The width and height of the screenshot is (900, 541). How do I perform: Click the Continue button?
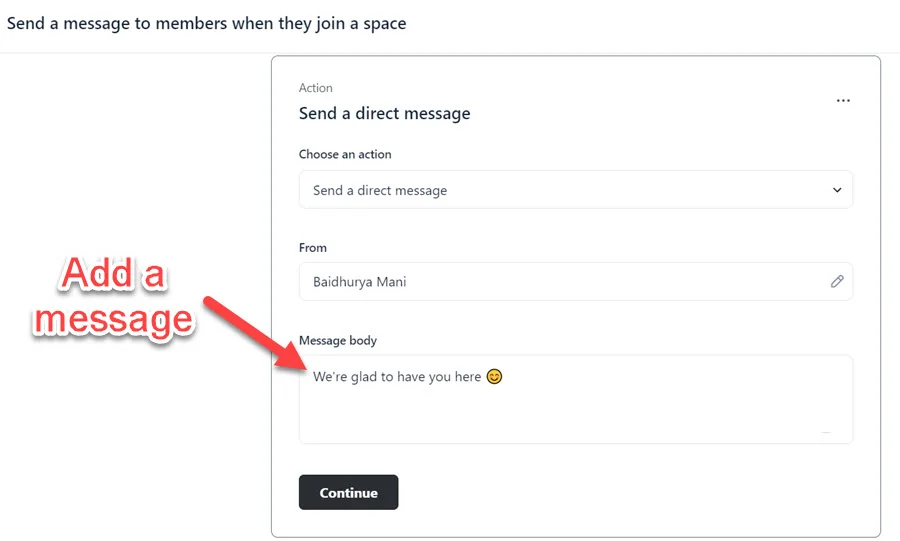pyautogui.click(x=348, y=492)
